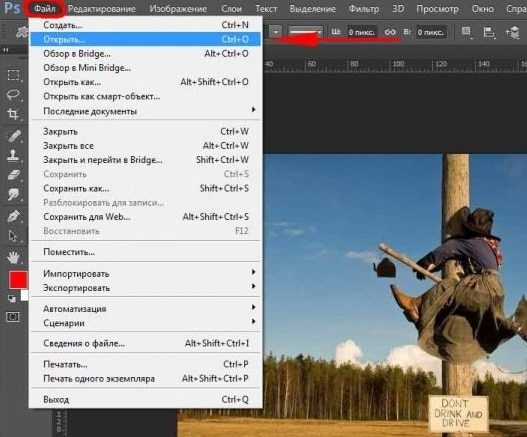Expand the Сценарии submenu

[x=146, y=323]
